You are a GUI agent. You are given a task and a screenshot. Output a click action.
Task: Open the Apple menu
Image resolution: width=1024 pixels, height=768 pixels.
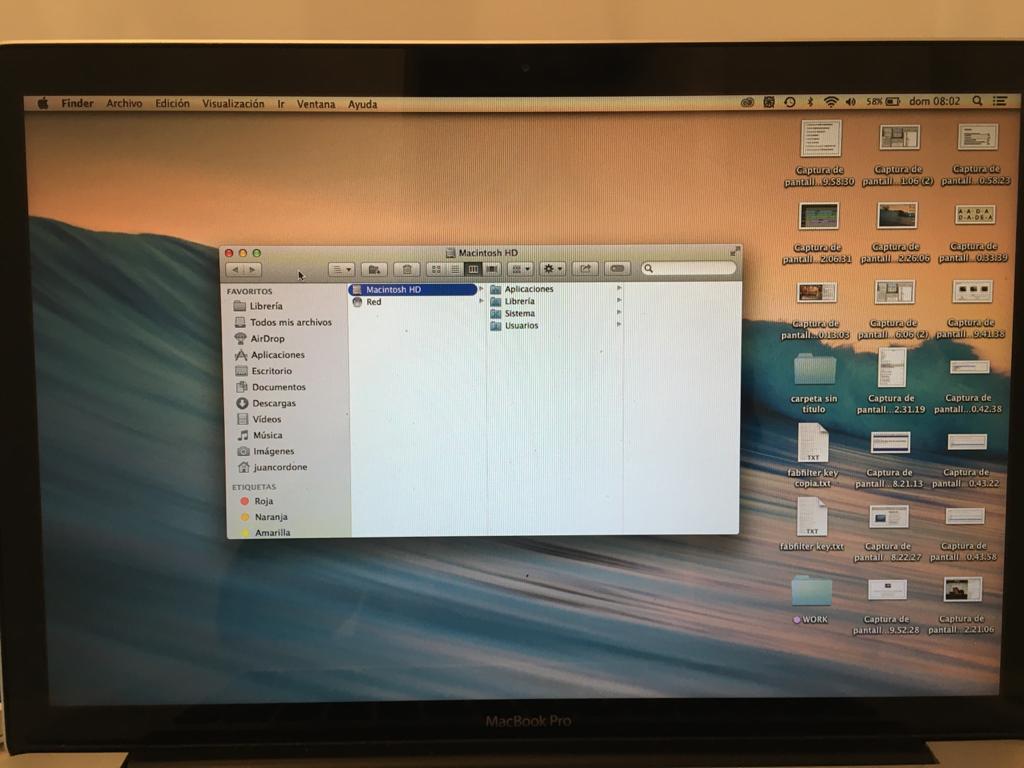click(x=43, y=103)
